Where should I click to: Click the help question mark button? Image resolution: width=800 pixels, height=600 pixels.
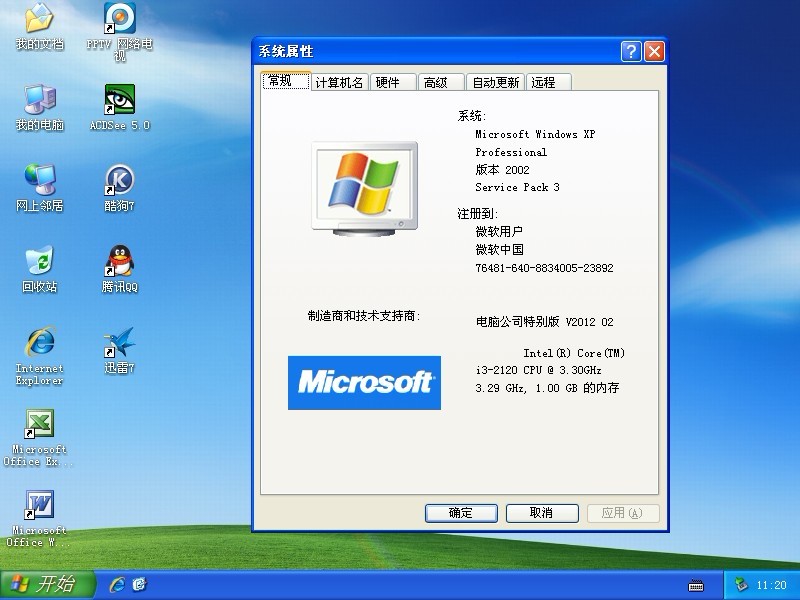click(631, 52)
